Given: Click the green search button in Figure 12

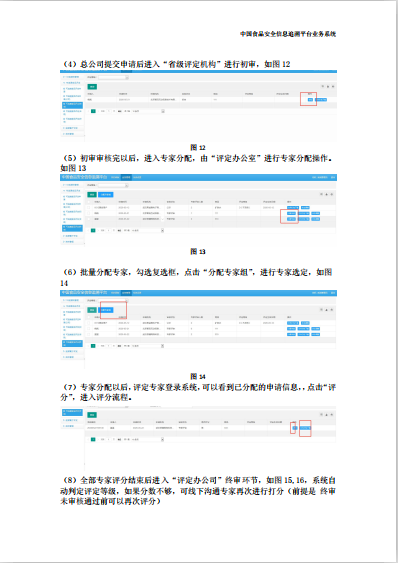Looking at the screenshot, I should coord(92,87).
